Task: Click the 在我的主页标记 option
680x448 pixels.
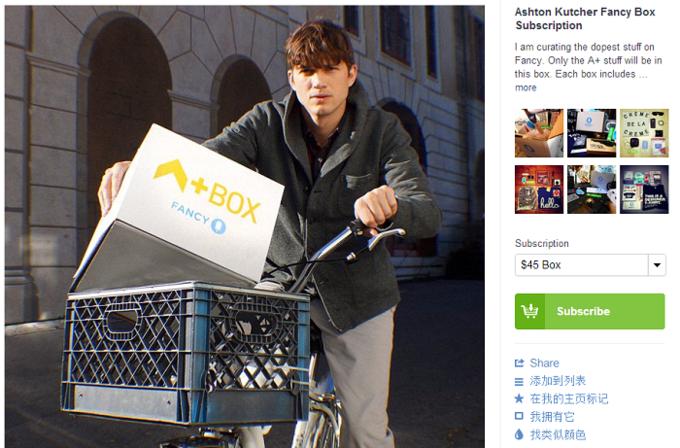Action: (x=569, y=399)
